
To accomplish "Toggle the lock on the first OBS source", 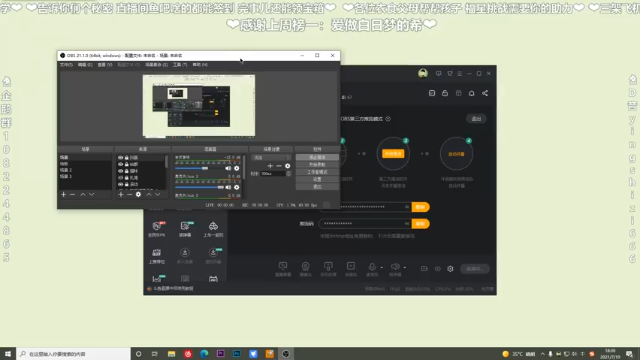I will tap(127, 158).
